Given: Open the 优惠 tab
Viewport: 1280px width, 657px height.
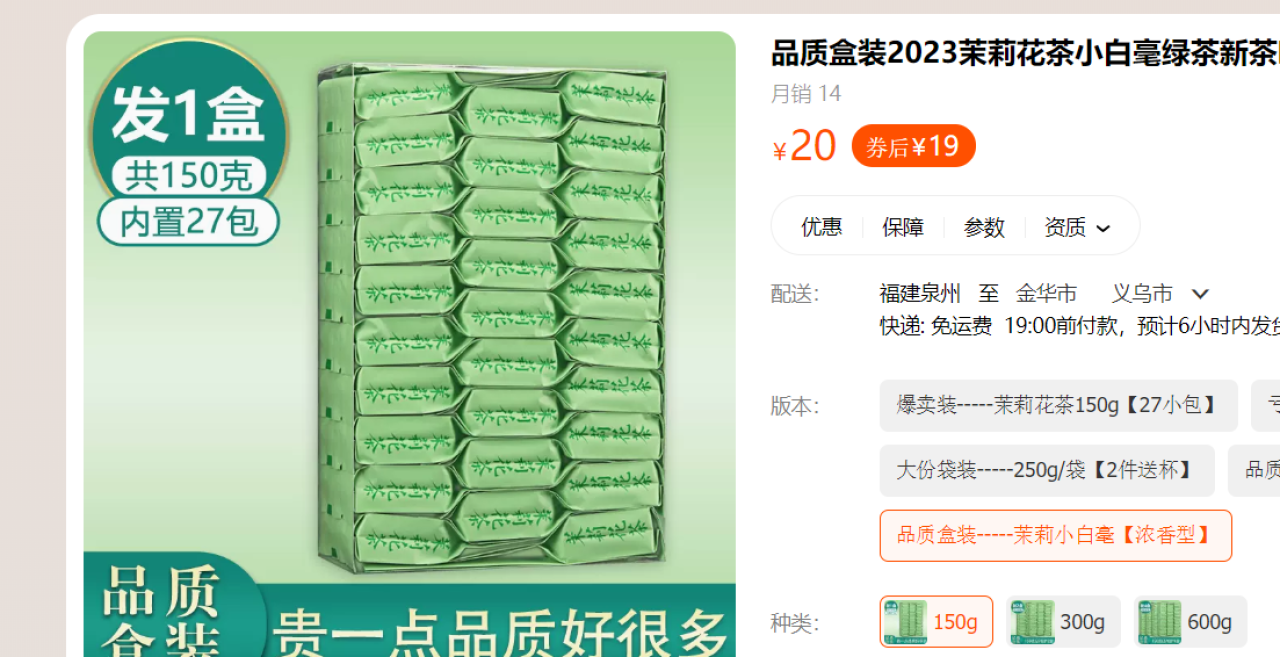Looking at the screenshot, I should pos(822,227).
